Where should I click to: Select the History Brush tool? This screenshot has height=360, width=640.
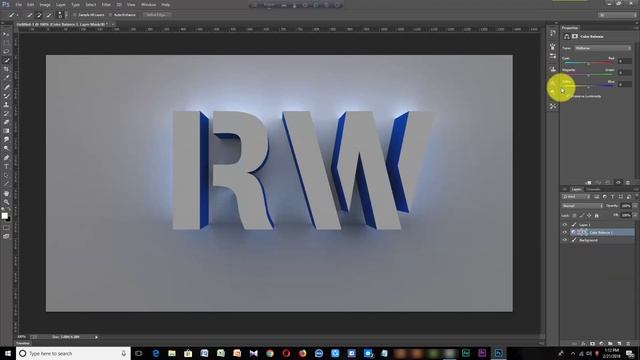click(x=6, y=113)
